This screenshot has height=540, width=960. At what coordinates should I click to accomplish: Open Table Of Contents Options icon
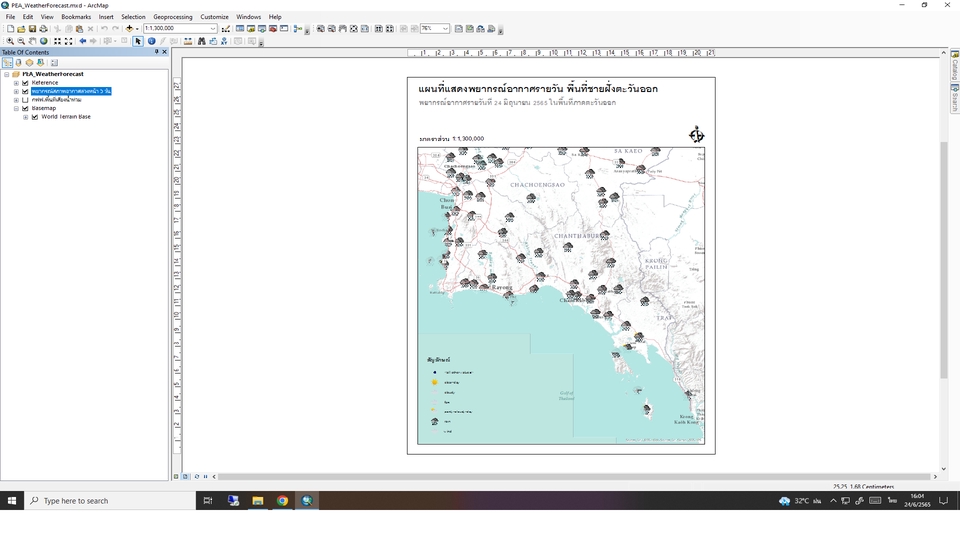(x=54, y=62)
